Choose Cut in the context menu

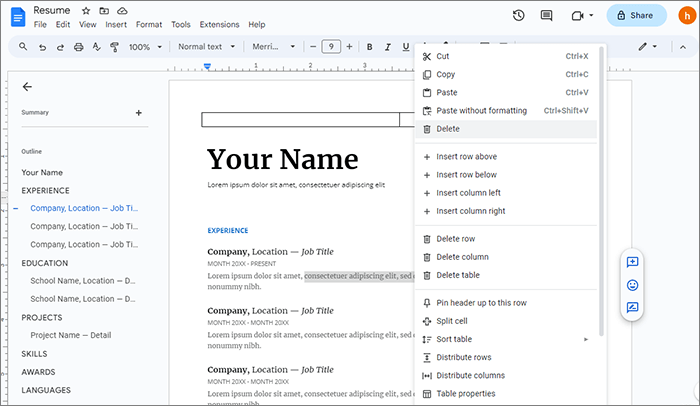pyautogui.click(x=506, y=56)
